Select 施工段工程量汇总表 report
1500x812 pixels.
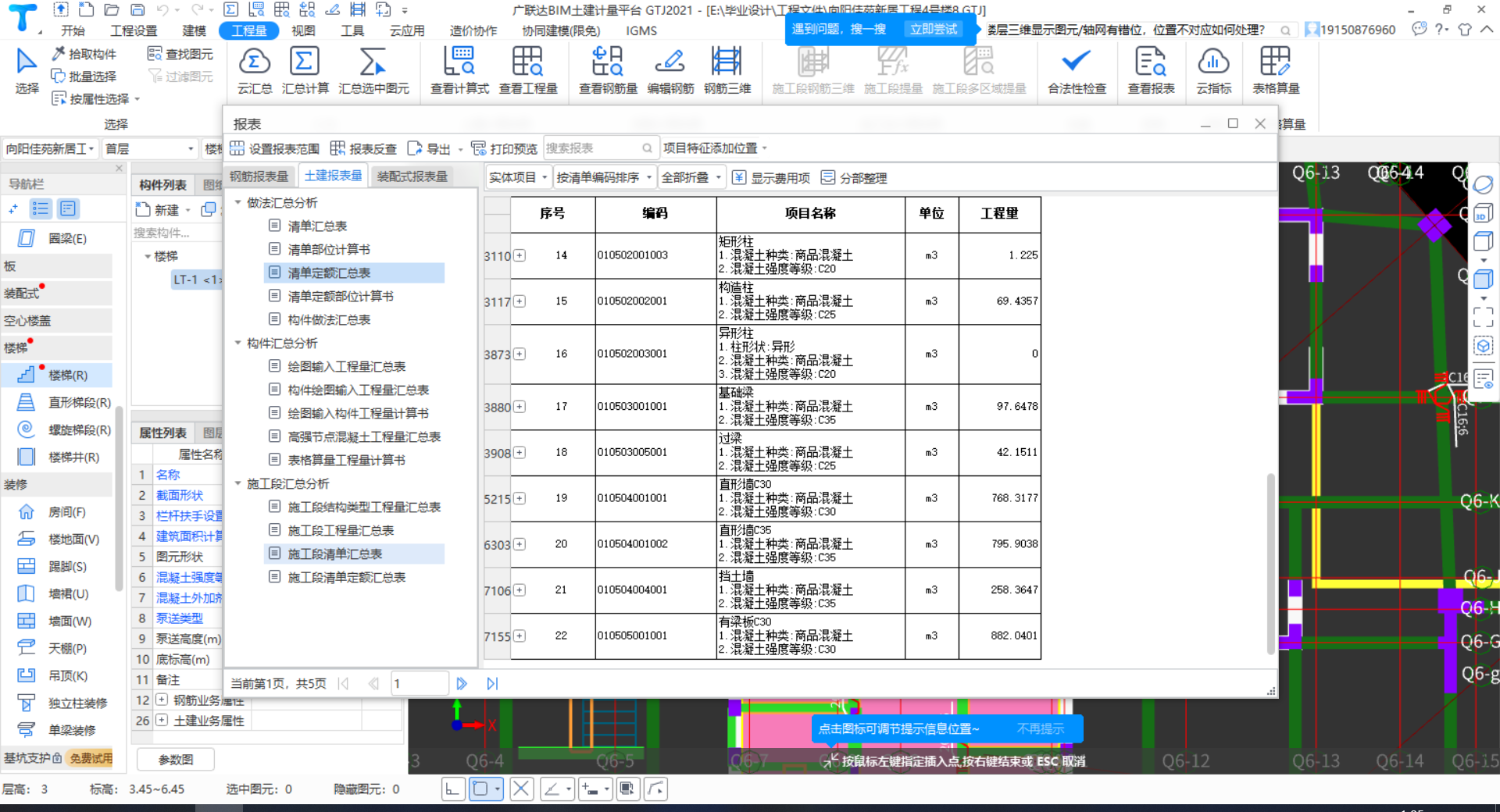[x=341, y=531]
